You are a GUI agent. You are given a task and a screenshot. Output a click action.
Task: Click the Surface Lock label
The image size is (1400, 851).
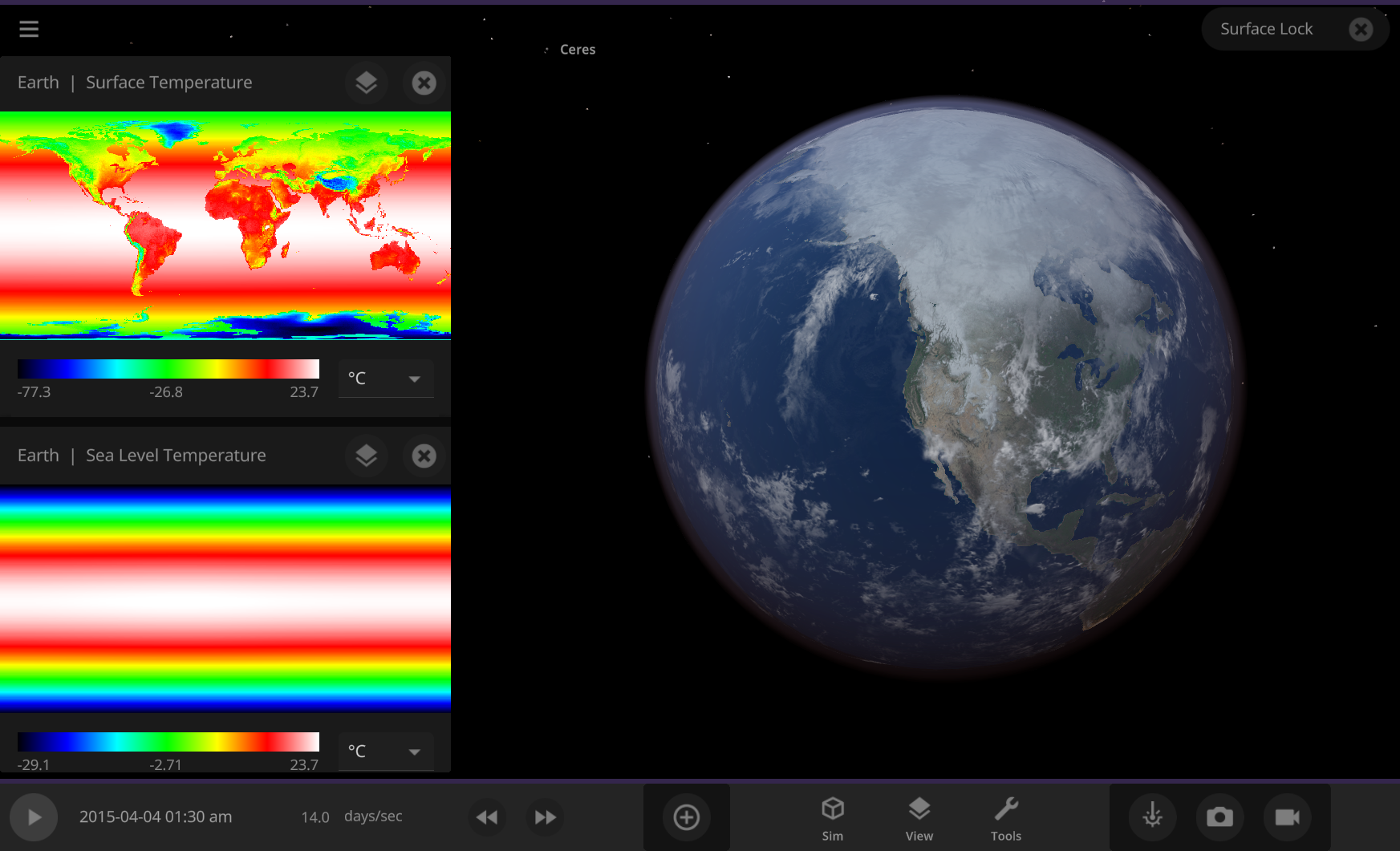pyautogui.click(x=1266, y=29)
